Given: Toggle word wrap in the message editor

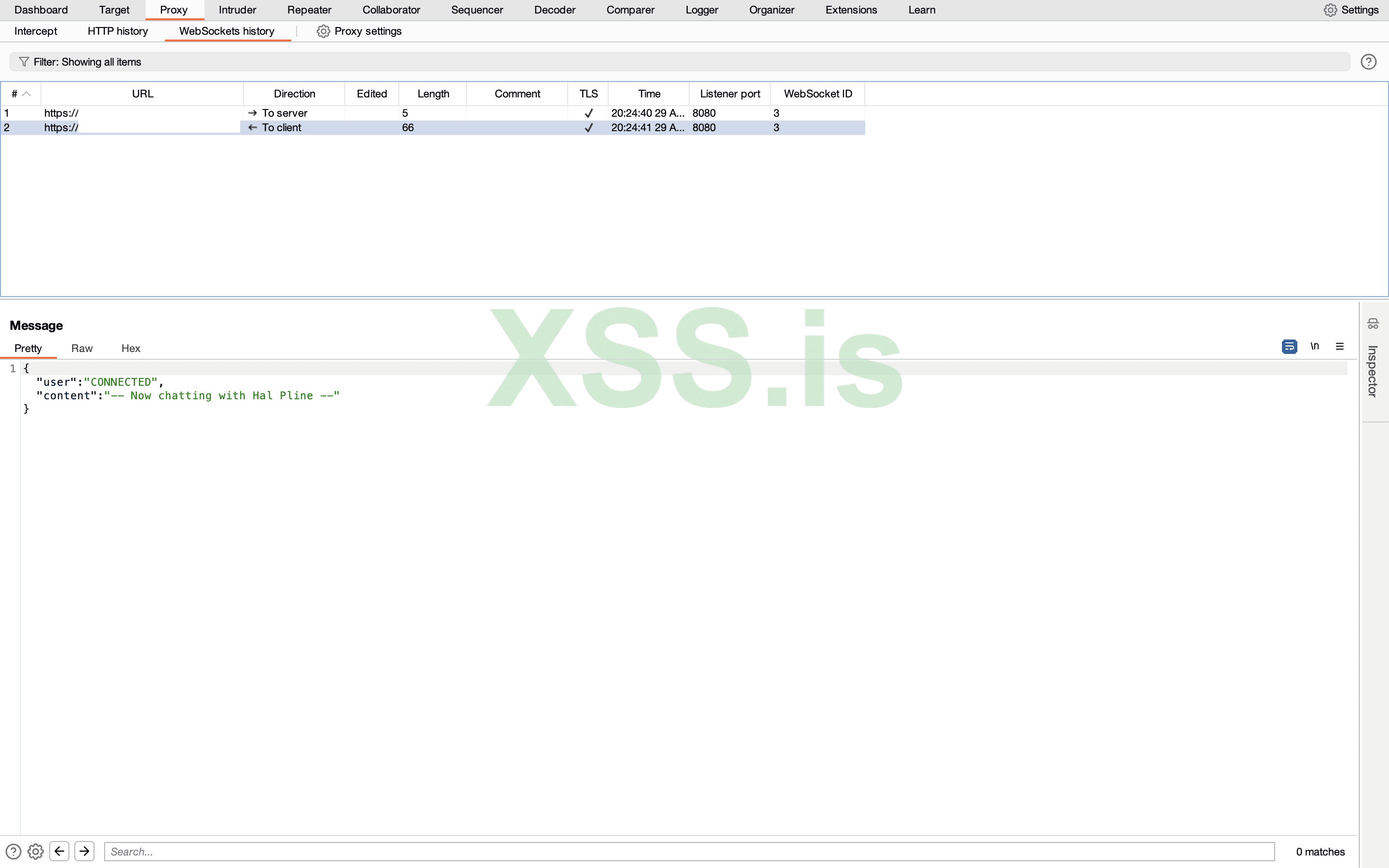Looking at the screenshot, I should point(1289,346).
